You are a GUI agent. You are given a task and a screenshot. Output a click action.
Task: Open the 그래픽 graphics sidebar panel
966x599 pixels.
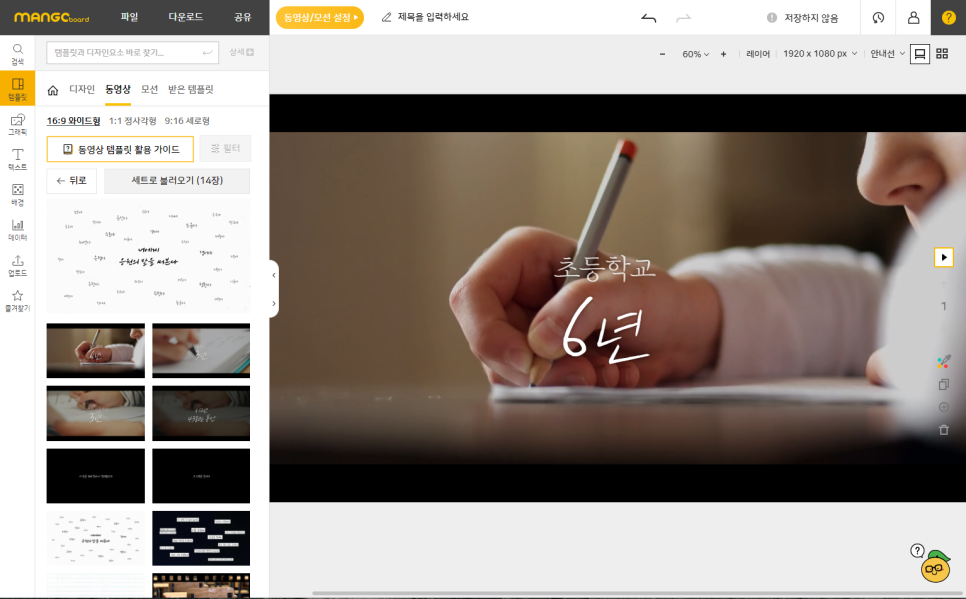tap(17, 124)
